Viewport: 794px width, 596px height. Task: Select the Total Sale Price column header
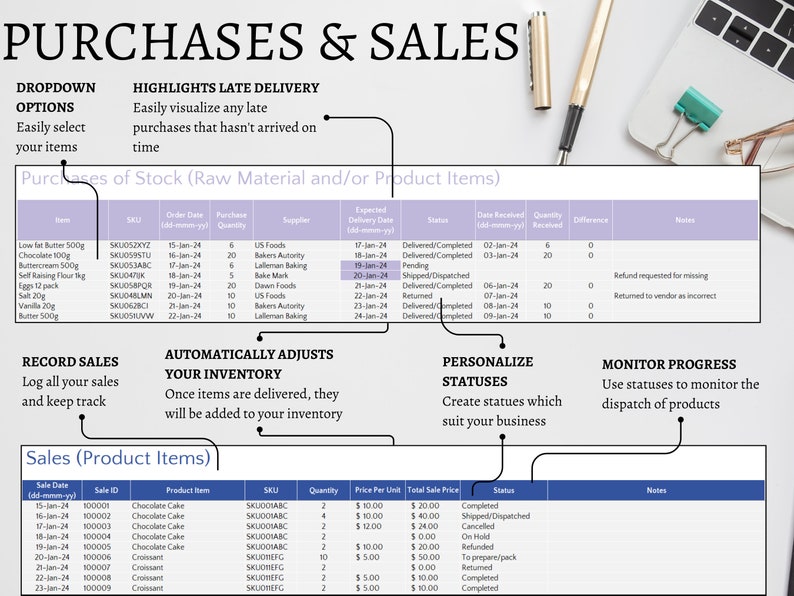click(x=433, y=490)
